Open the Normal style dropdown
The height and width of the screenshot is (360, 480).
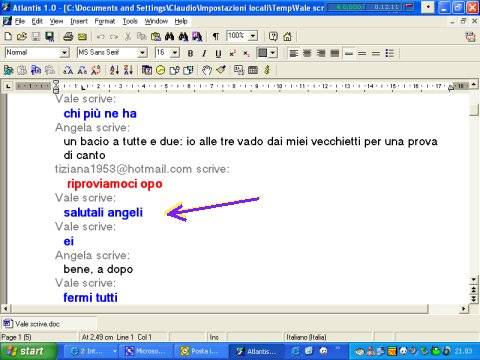(x=64, y=53)
